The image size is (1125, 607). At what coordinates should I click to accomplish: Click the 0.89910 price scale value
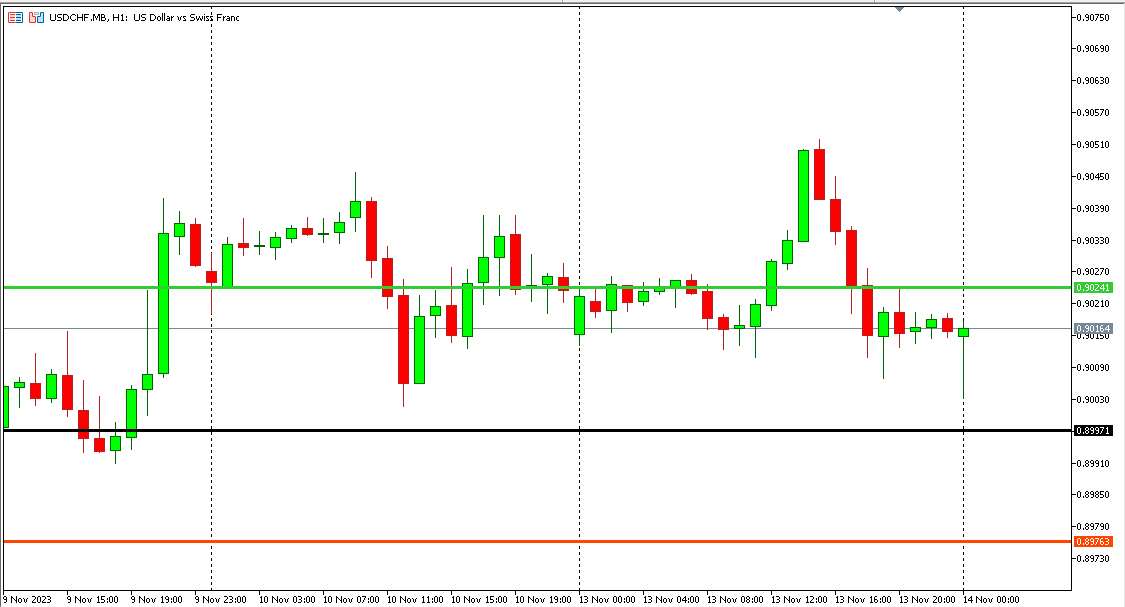(1093, 464)
